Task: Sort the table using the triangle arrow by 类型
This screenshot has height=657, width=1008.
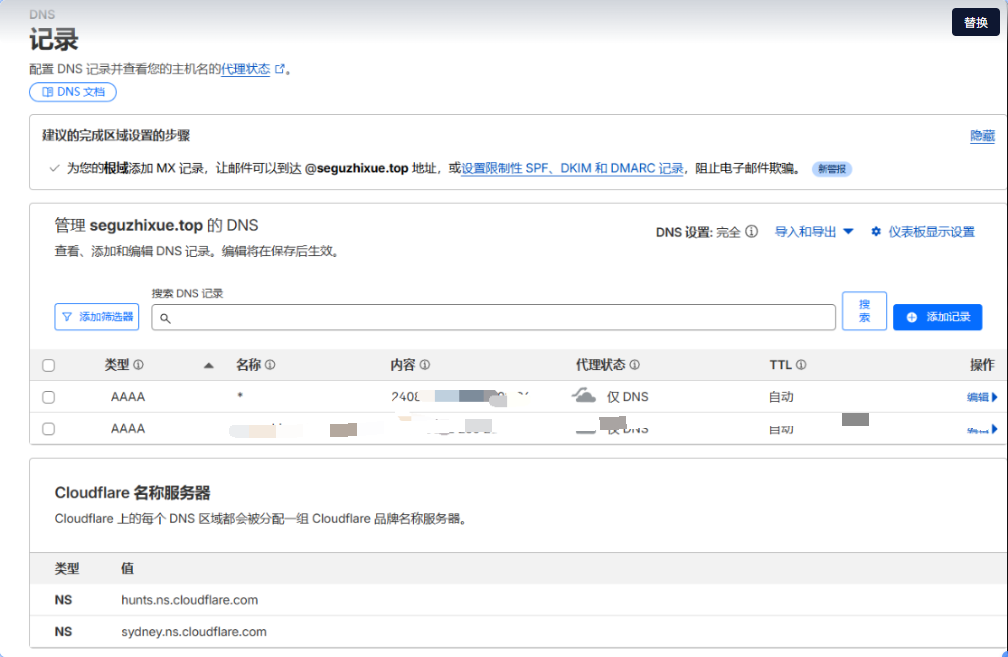Action: [209, 366]
